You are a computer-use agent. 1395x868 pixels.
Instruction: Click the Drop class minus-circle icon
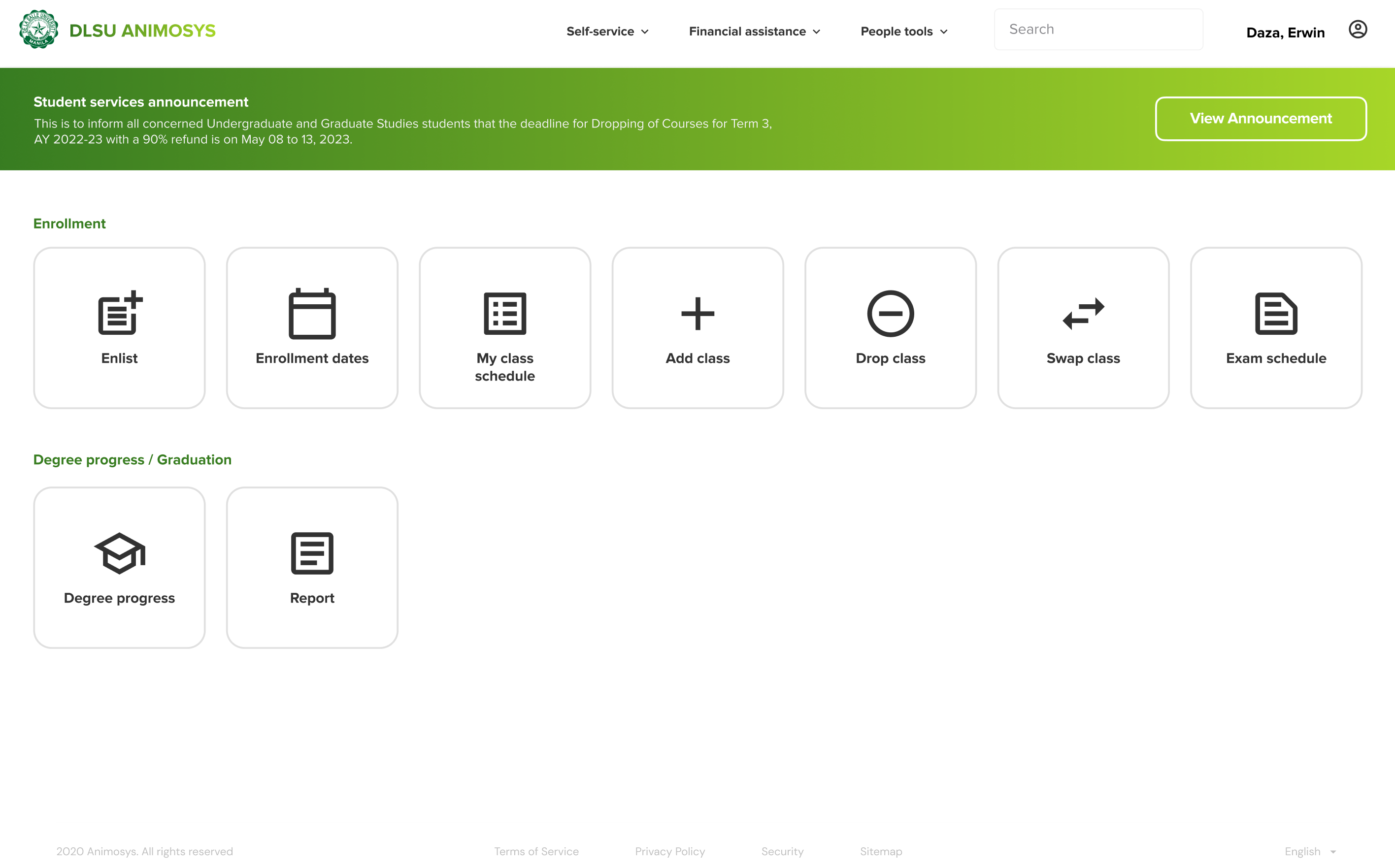[x=890, y=314]
